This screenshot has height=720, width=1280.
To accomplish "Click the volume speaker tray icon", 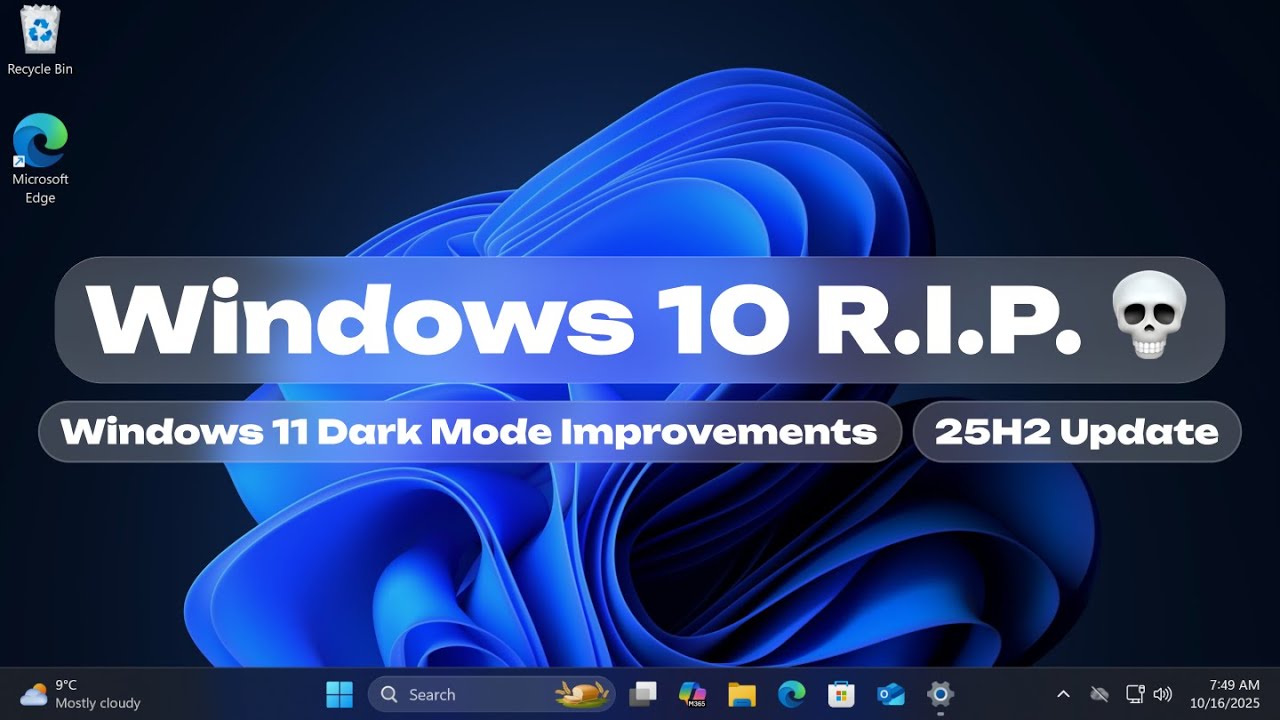I will tap(1162, 694).
